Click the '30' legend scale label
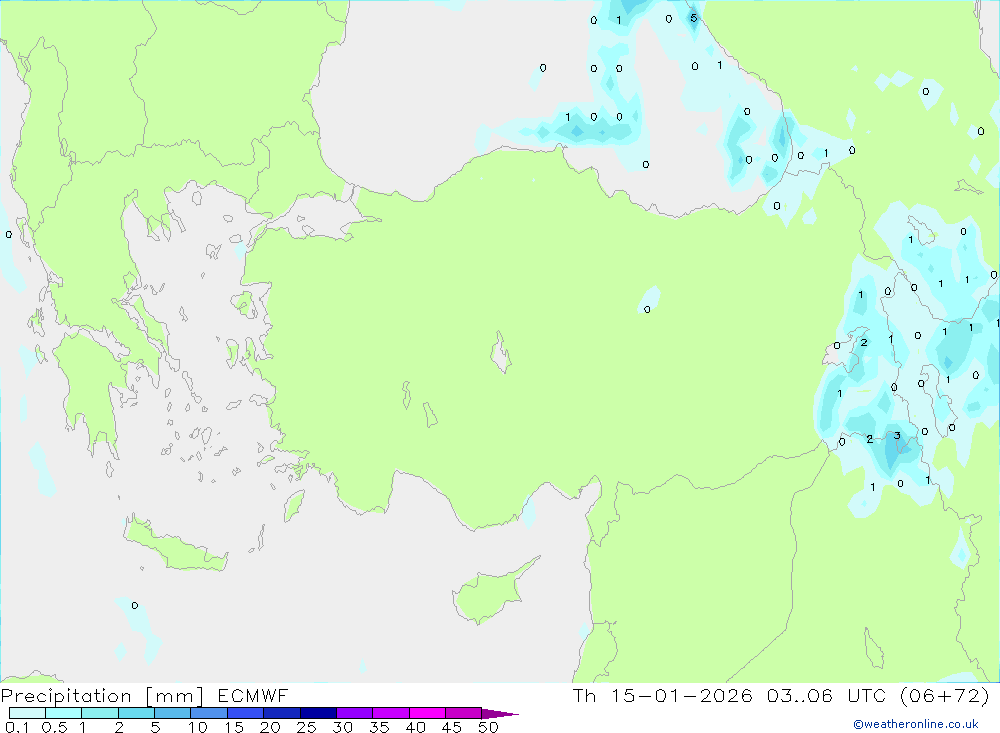The image size is (1000, 733). [343, 727]
